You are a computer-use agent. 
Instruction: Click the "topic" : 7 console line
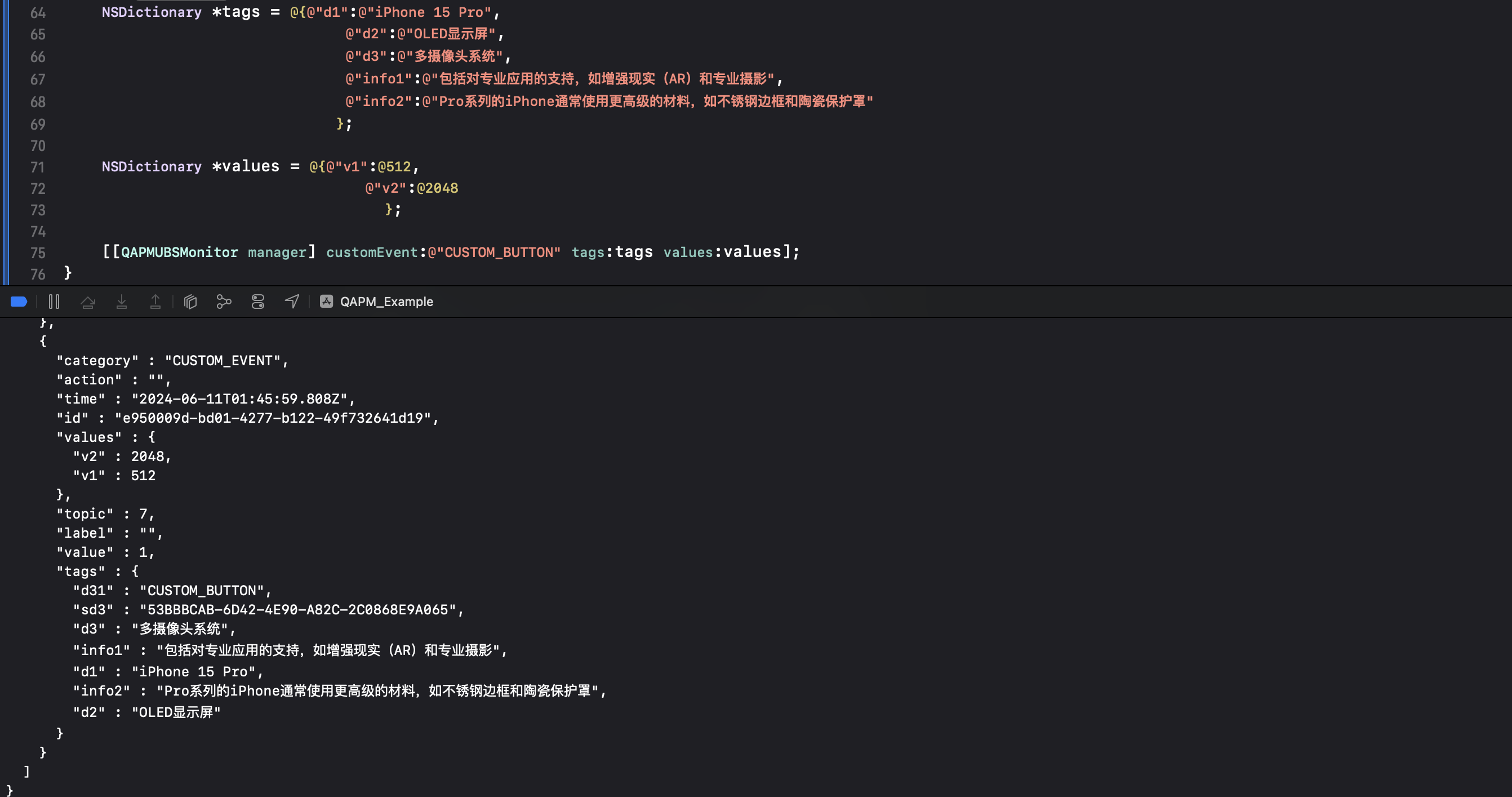point(106,514)
